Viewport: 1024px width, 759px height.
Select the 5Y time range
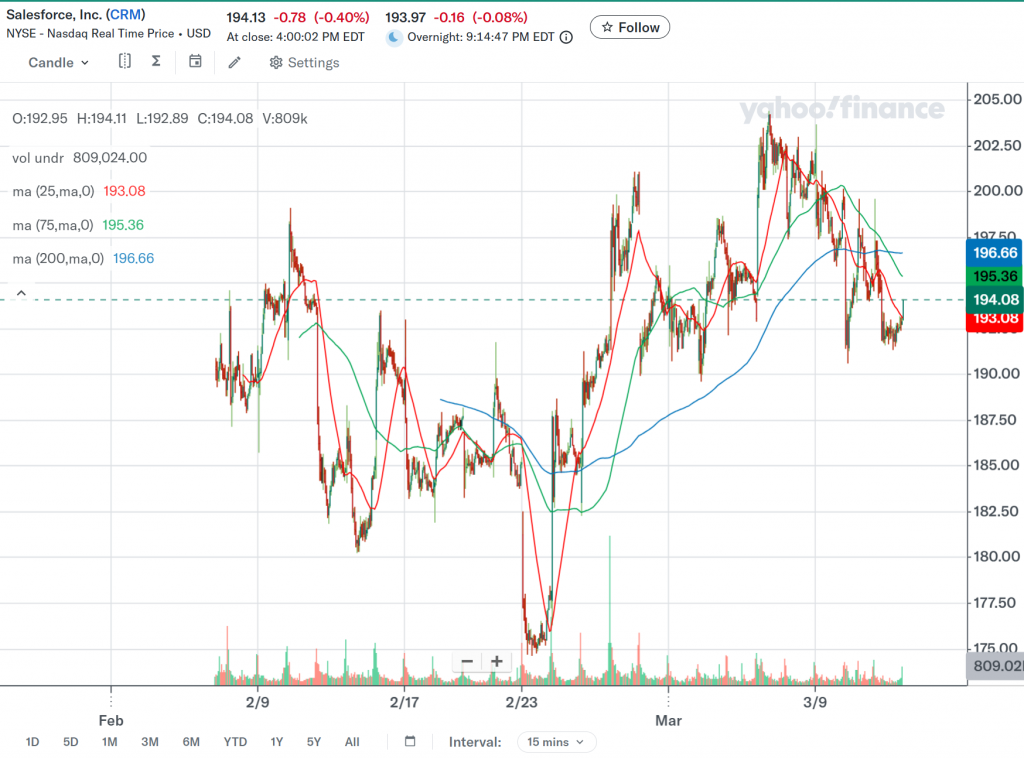click(x=314, y=742)
